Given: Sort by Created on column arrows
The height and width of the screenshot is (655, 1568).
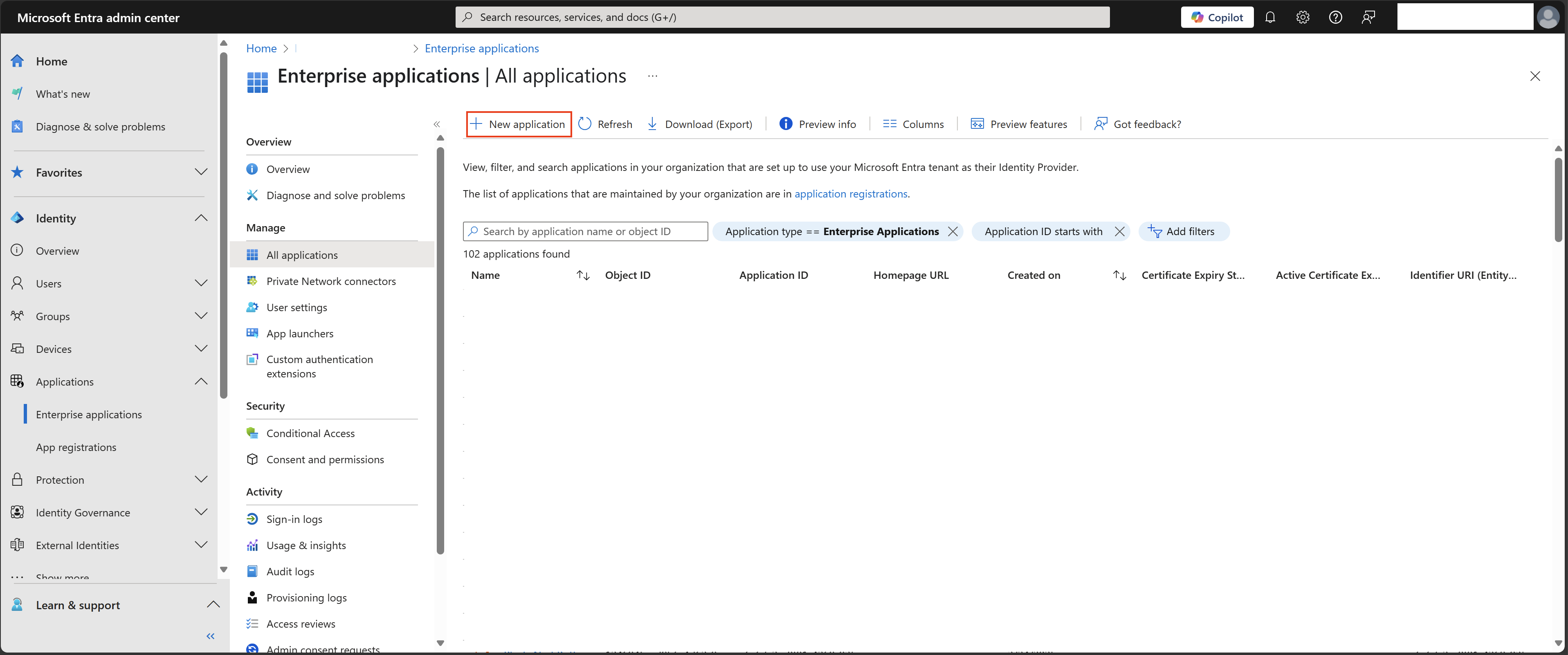Looking at the screenshot, I should point(1119,275).
